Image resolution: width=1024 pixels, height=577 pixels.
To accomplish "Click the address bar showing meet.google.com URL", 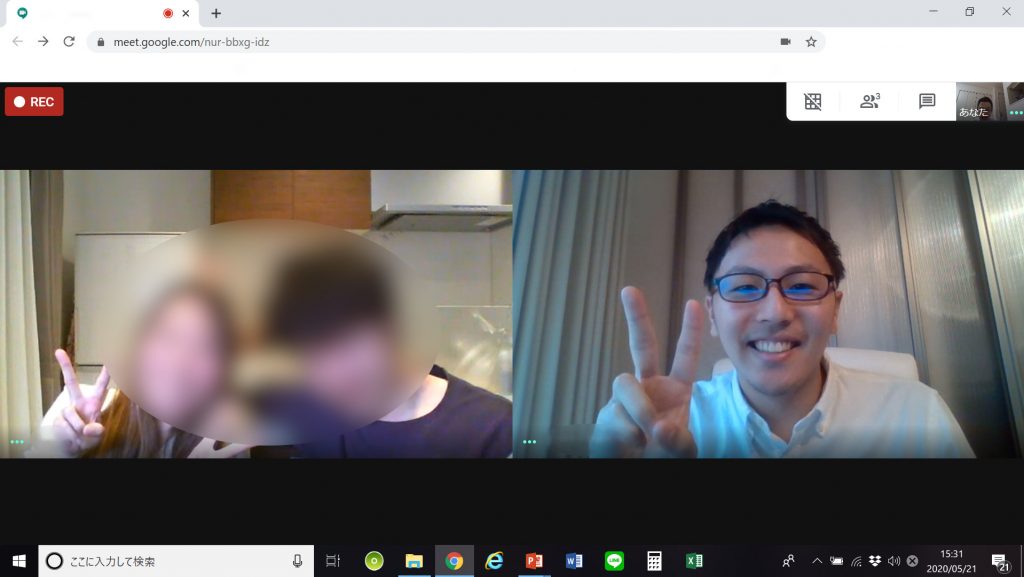I will click(x=430, y=42).
